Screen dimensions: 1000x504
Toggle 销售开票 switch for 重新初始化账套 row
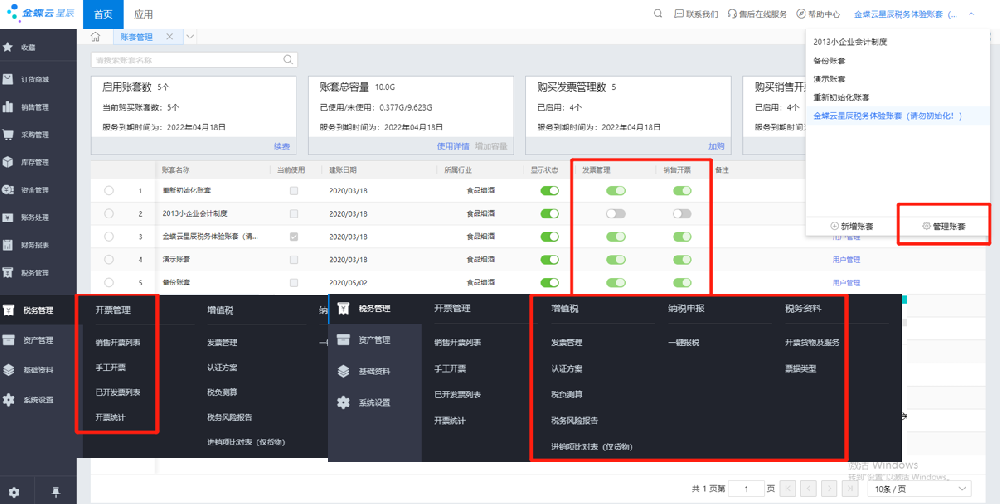(x=682, y=190)
